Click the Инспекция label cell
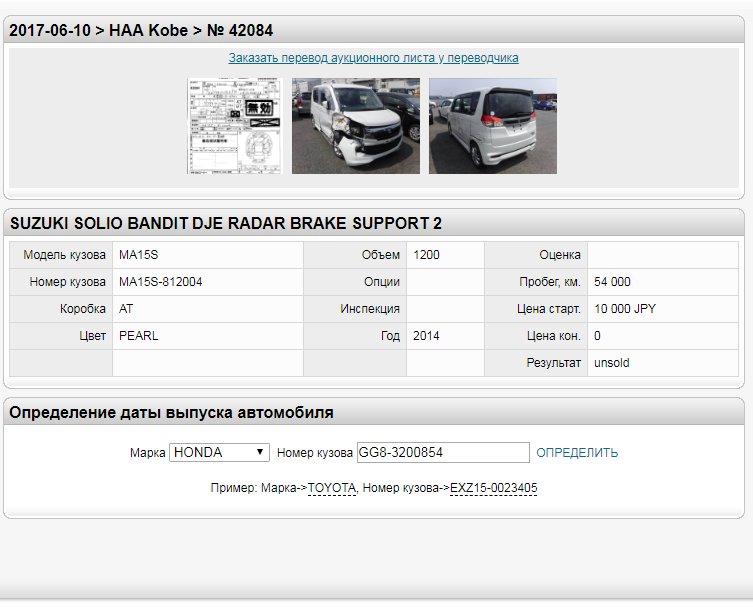This screenshot has width=753, height=612. (355, 309)
